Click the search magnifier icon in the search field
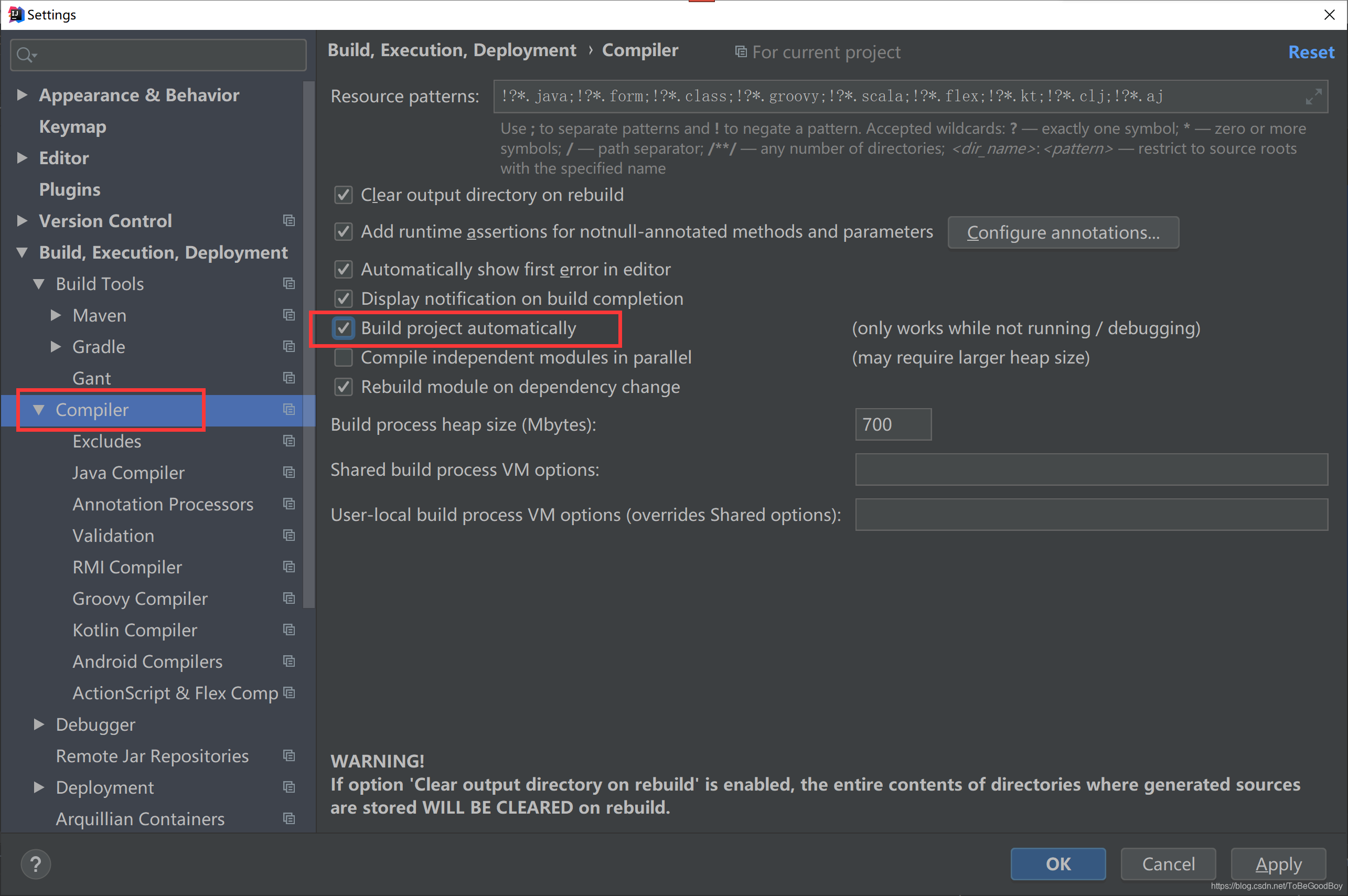This screenshot has width=1348, height=896. click(25, 55)
